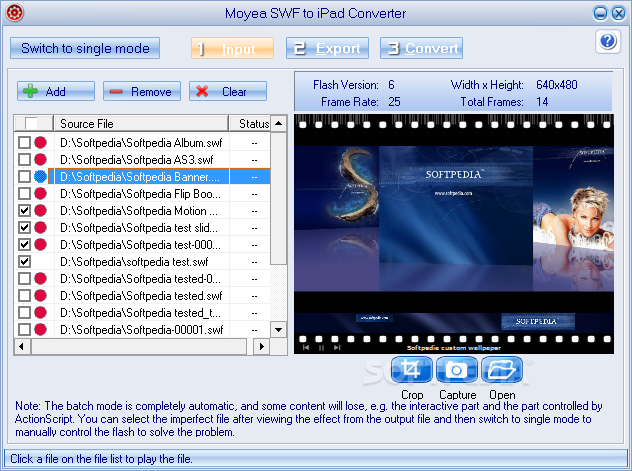
Task: Uncheck the Softpedia Motion file checkbox
Action: tap(24, 210)
